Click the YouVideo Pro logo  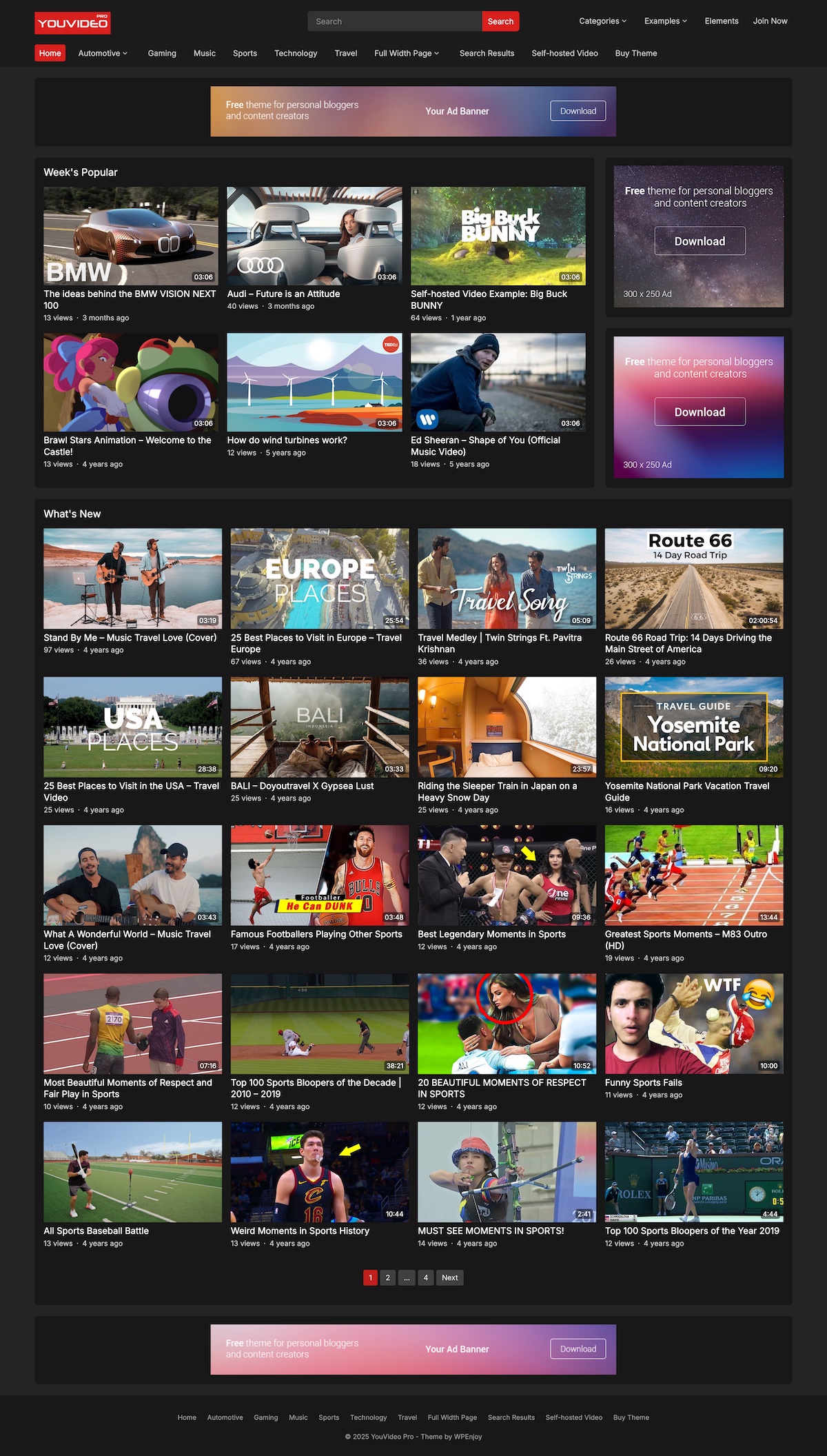[x=72, y=23]
